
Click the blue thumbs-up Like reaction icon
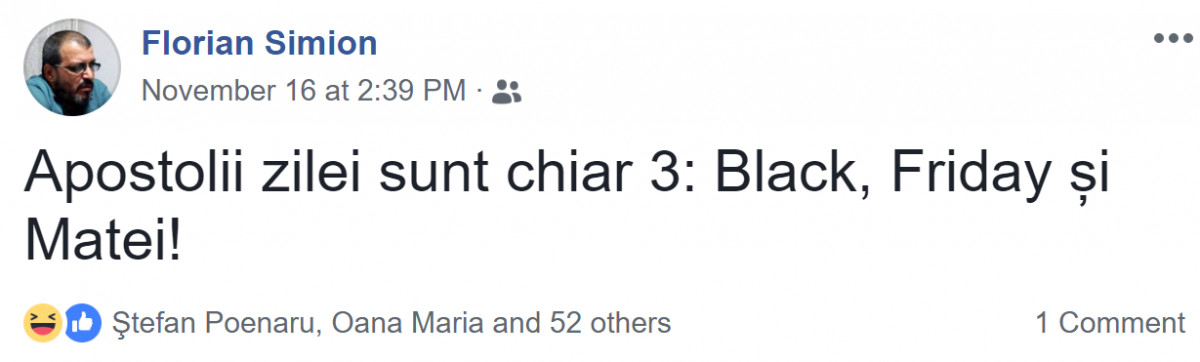tap(83, 322)
